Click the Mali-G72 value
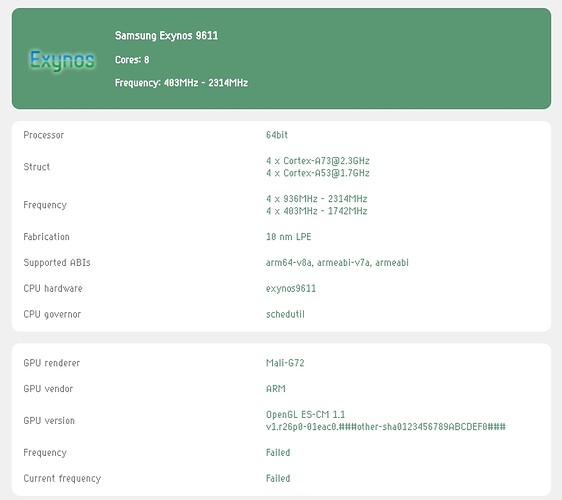 (285, 363)
